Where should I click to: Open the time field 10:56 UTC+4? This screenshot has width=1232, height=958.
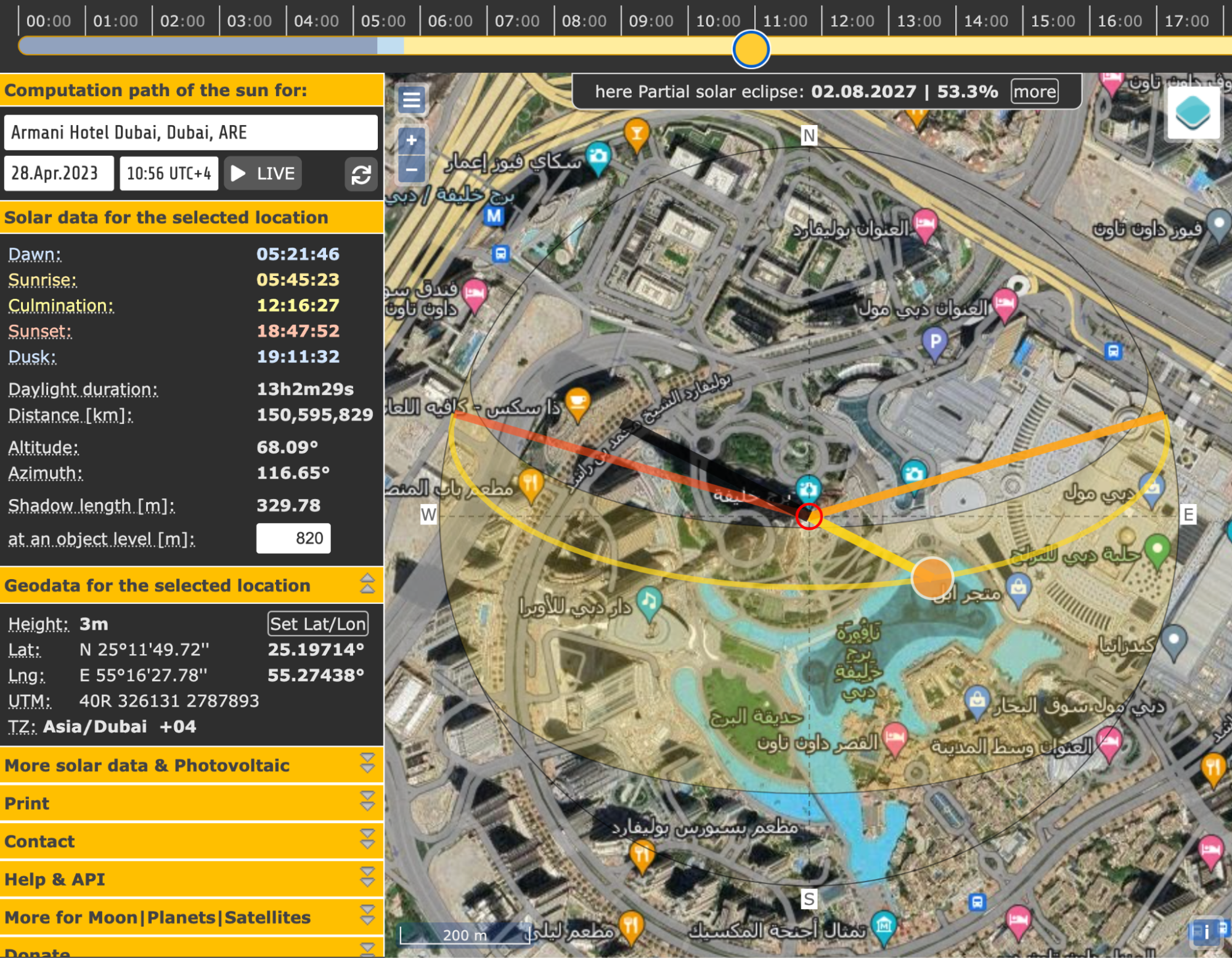pos(169,174)
